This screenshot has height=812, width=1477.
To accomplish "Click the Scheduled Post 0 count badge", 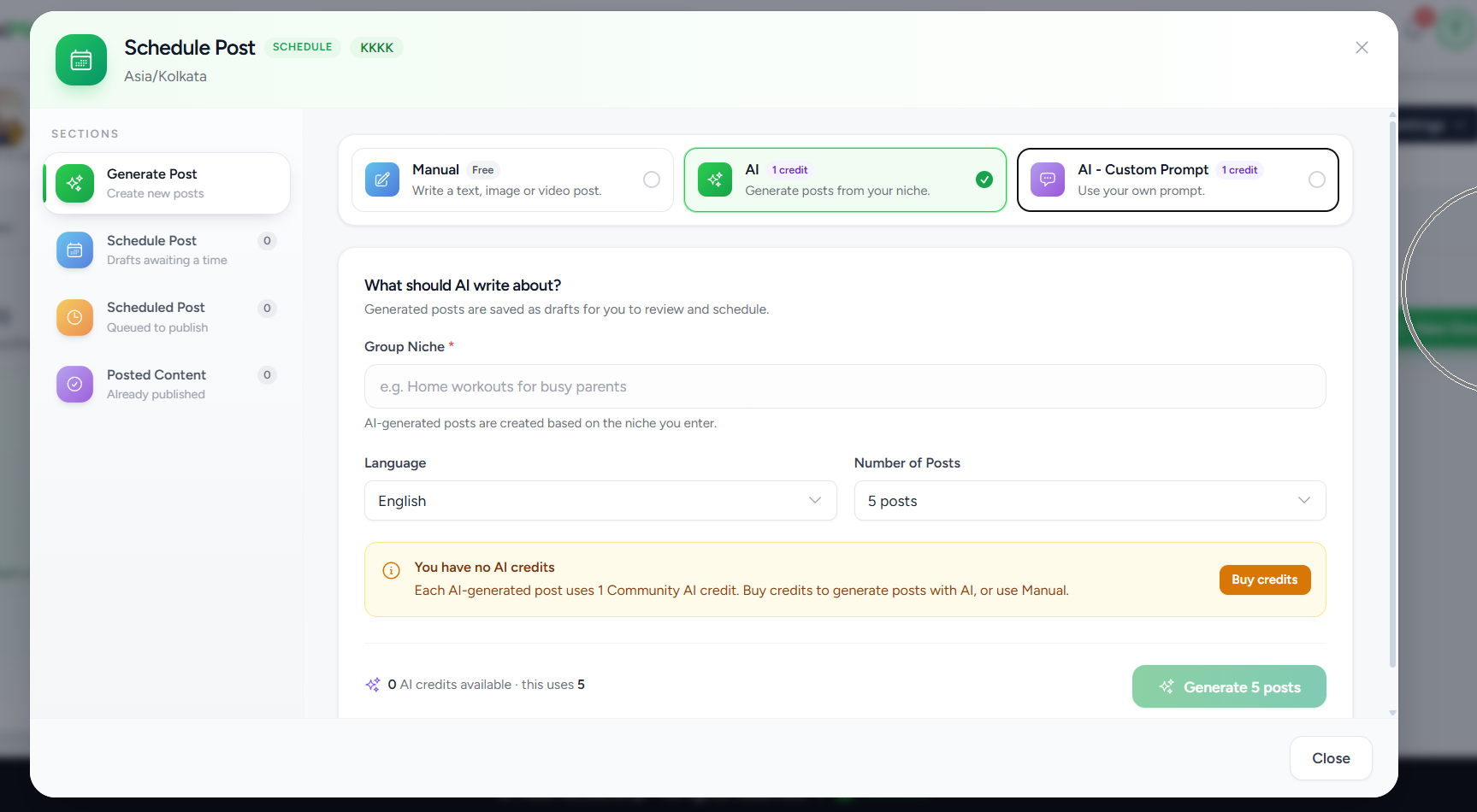I will coord(267,308).
